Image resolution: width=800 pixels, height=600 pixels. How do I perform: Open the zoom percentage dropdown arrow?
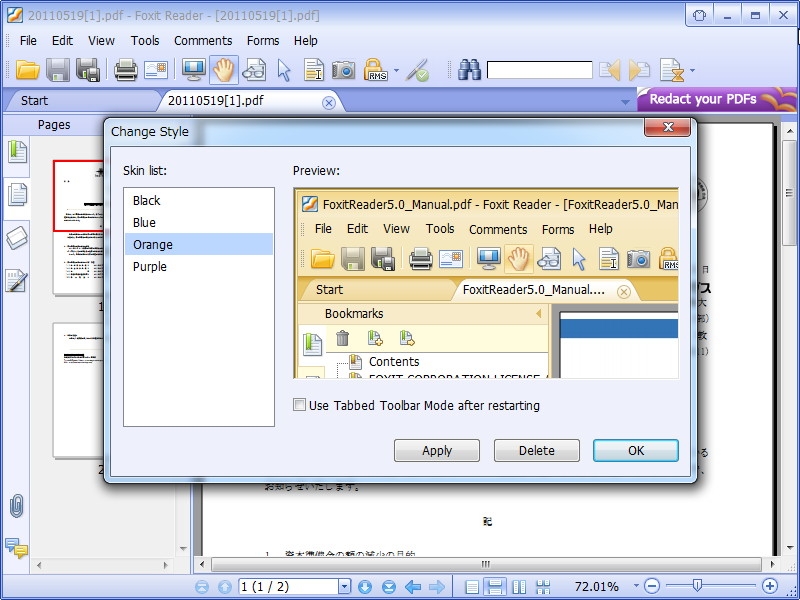pos(636,586)
